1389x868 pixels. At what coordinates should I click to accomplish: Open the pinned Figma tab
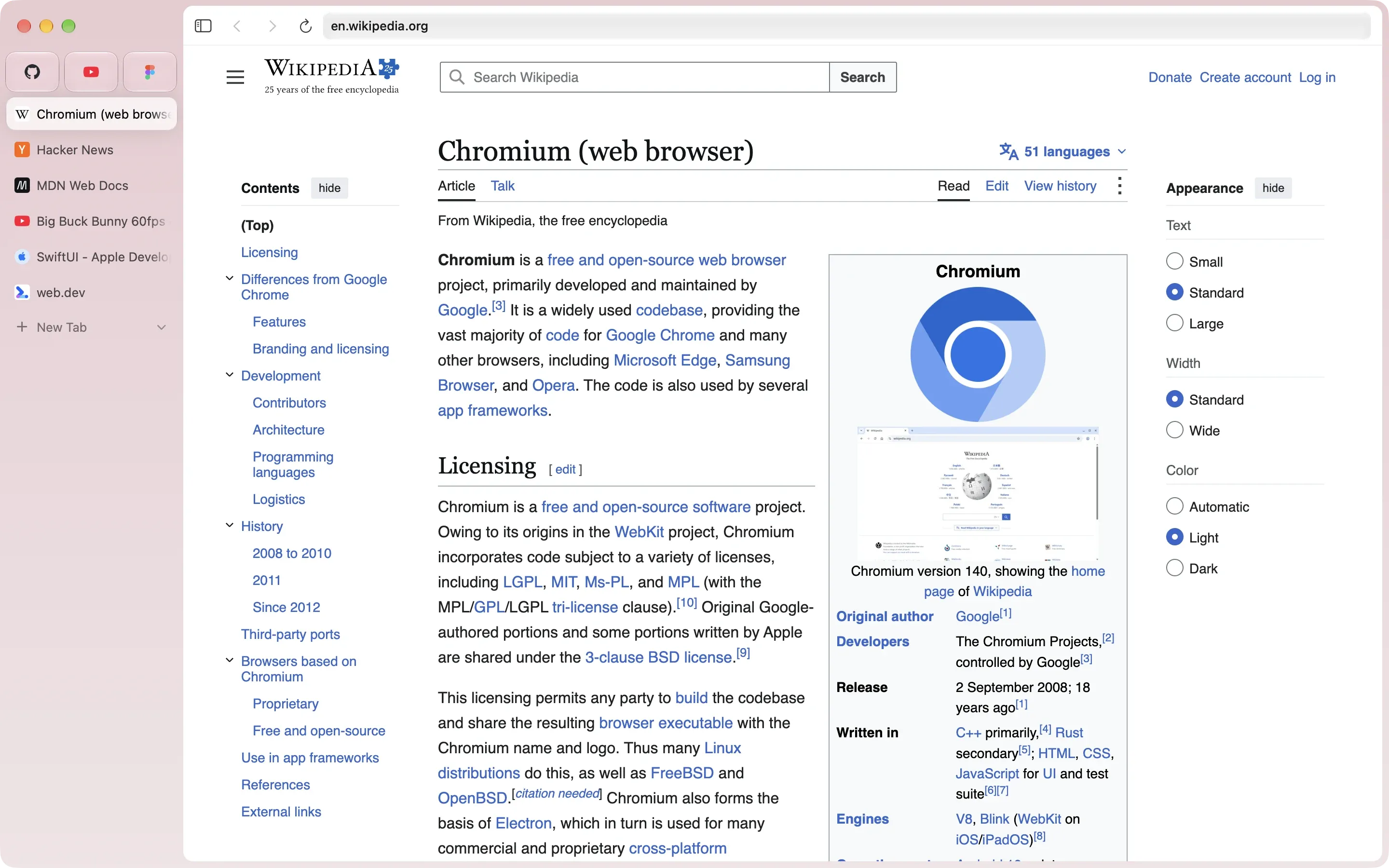coord(150,72)
